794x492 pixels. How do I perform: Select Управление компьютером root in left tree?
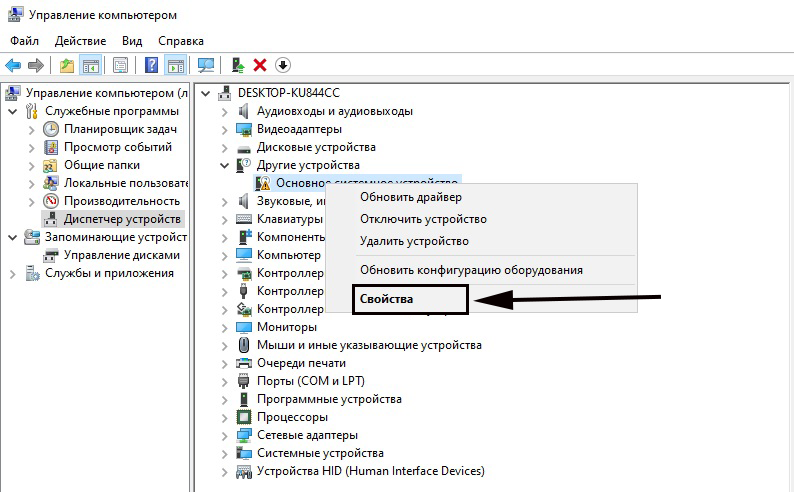[106, 93]
